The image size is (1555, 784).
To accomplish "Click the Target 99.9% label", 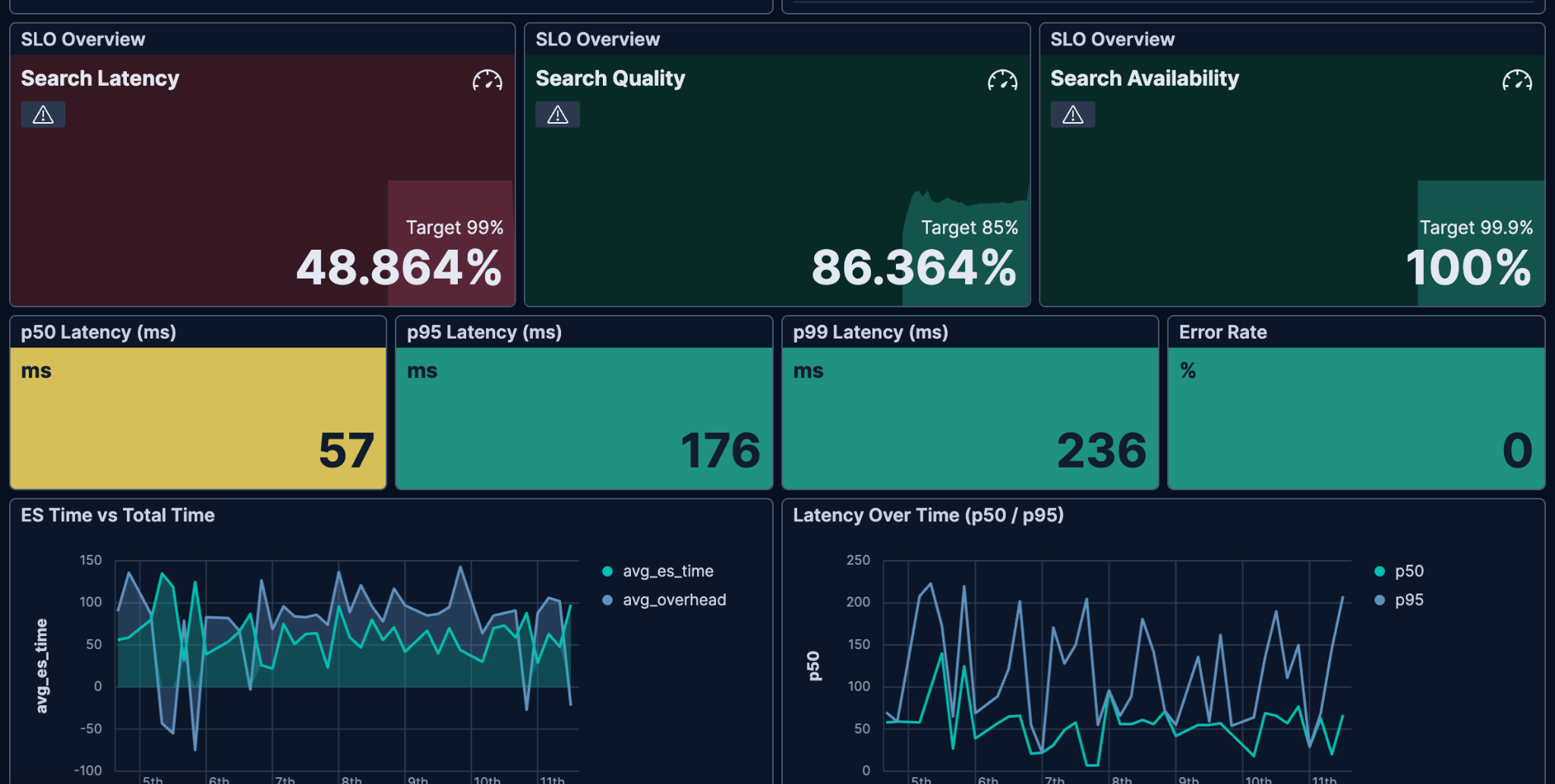I will pyautogui.click(x=1476, y=228).
